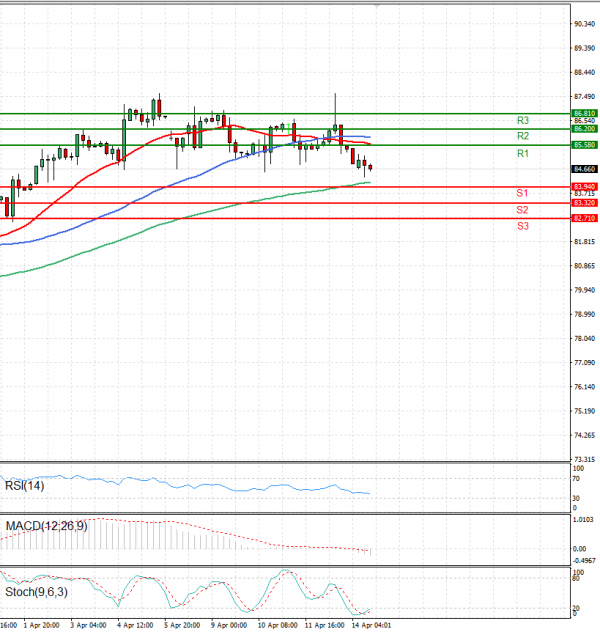Click the RSI 70 level value
Image resolution: width=600 pixels, height=632 pixels.
576,479
